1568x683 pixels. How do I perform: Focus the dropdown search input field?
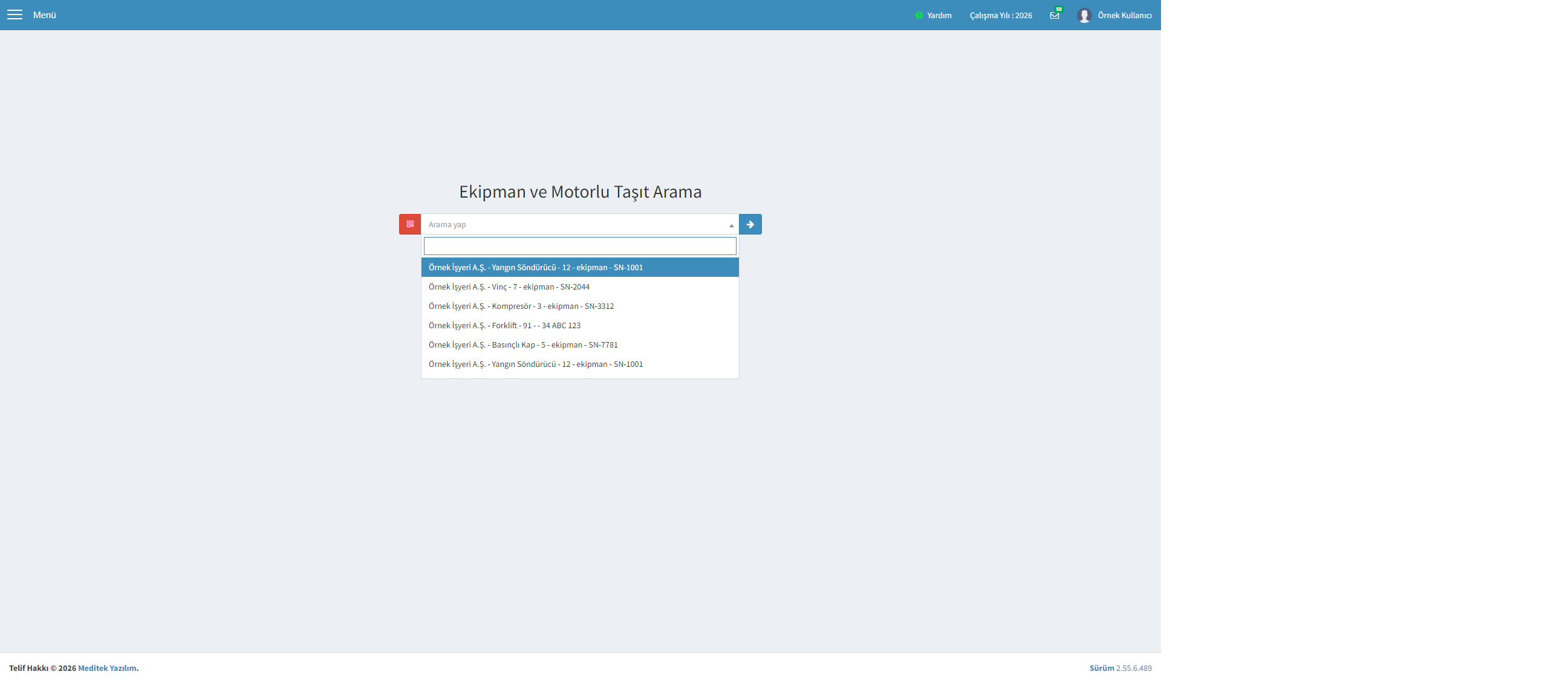click(579, 246)
